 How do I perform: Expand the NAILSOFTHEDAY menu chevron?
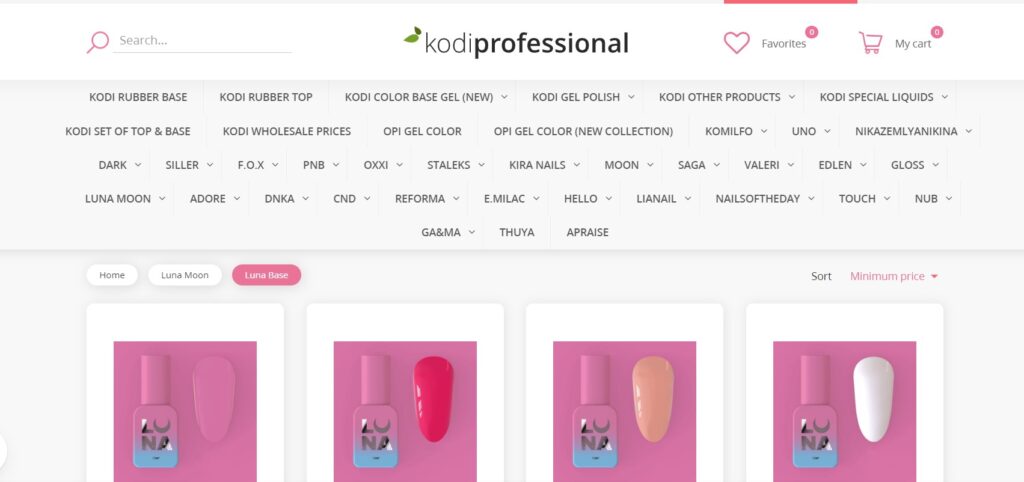(811, 199)
